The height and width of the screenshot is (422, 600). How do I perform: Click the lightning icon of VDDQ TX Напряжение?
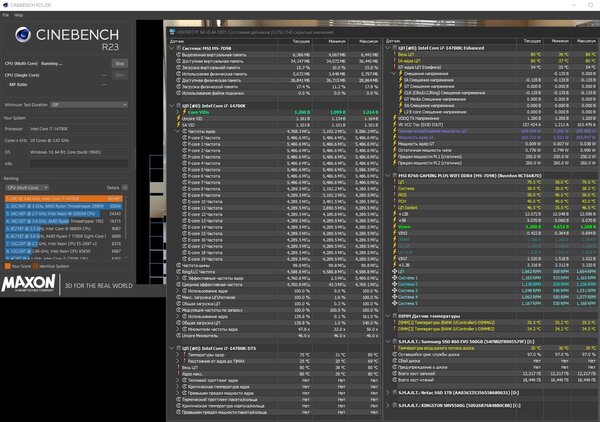tap(395, 118)
